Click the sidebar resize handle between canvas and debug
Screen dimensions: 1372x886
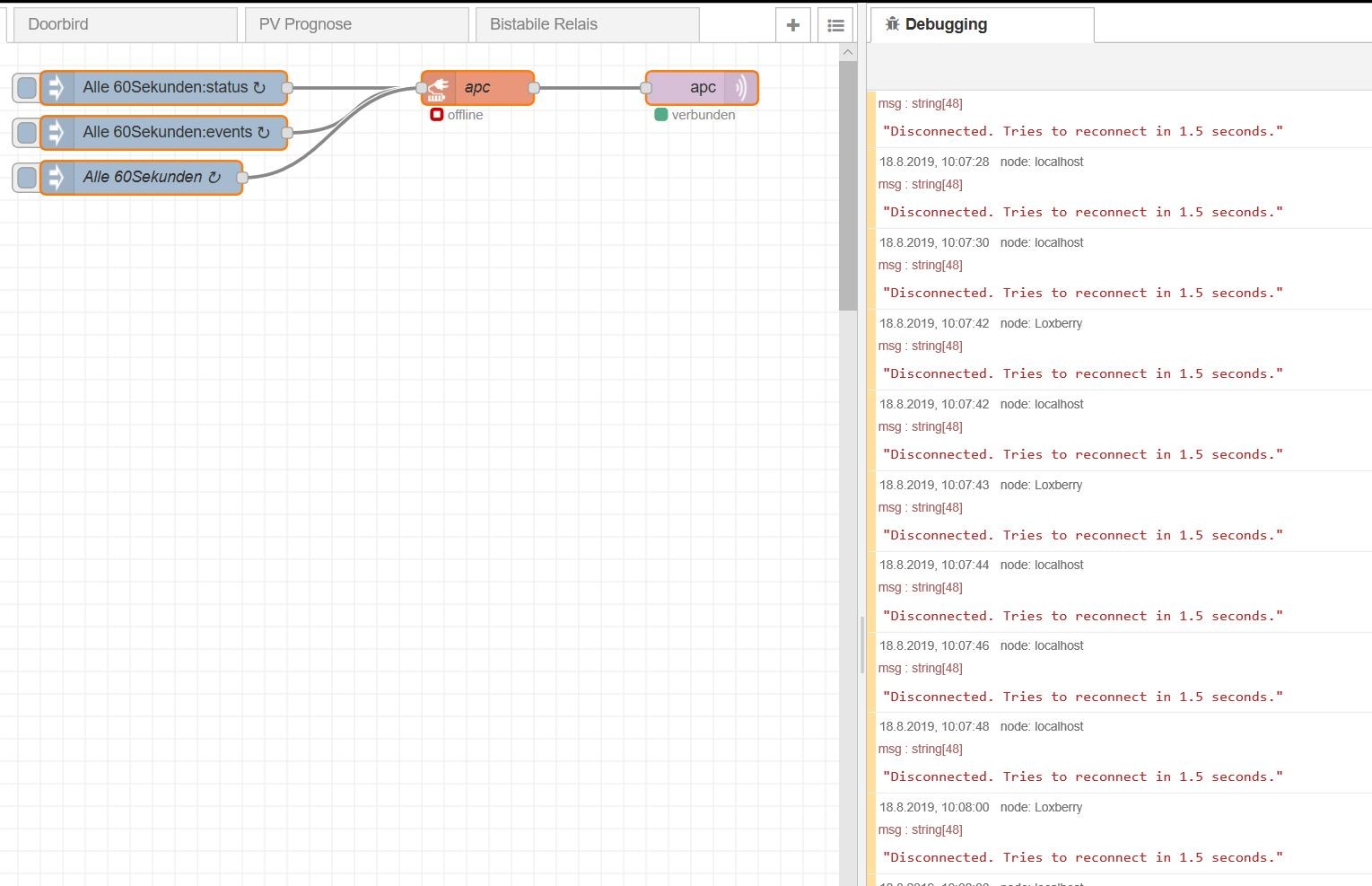pyautogui.click(x=862, y=645)
